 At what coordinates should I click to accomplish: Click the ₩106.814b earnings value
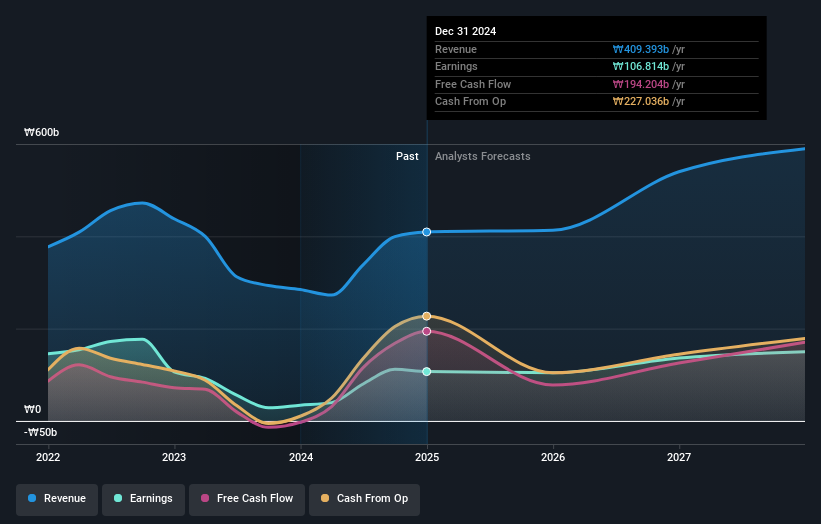[641, 66]
